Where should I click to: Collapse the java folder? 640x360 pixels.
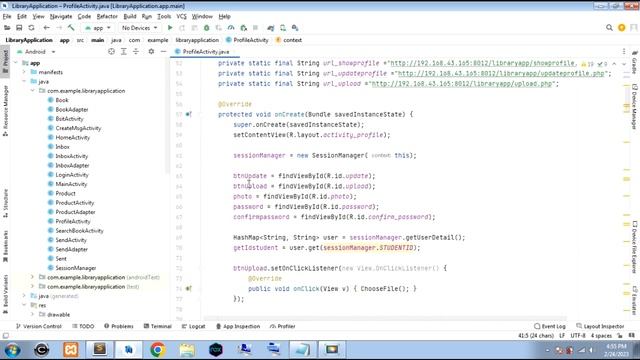pos(24,81)
